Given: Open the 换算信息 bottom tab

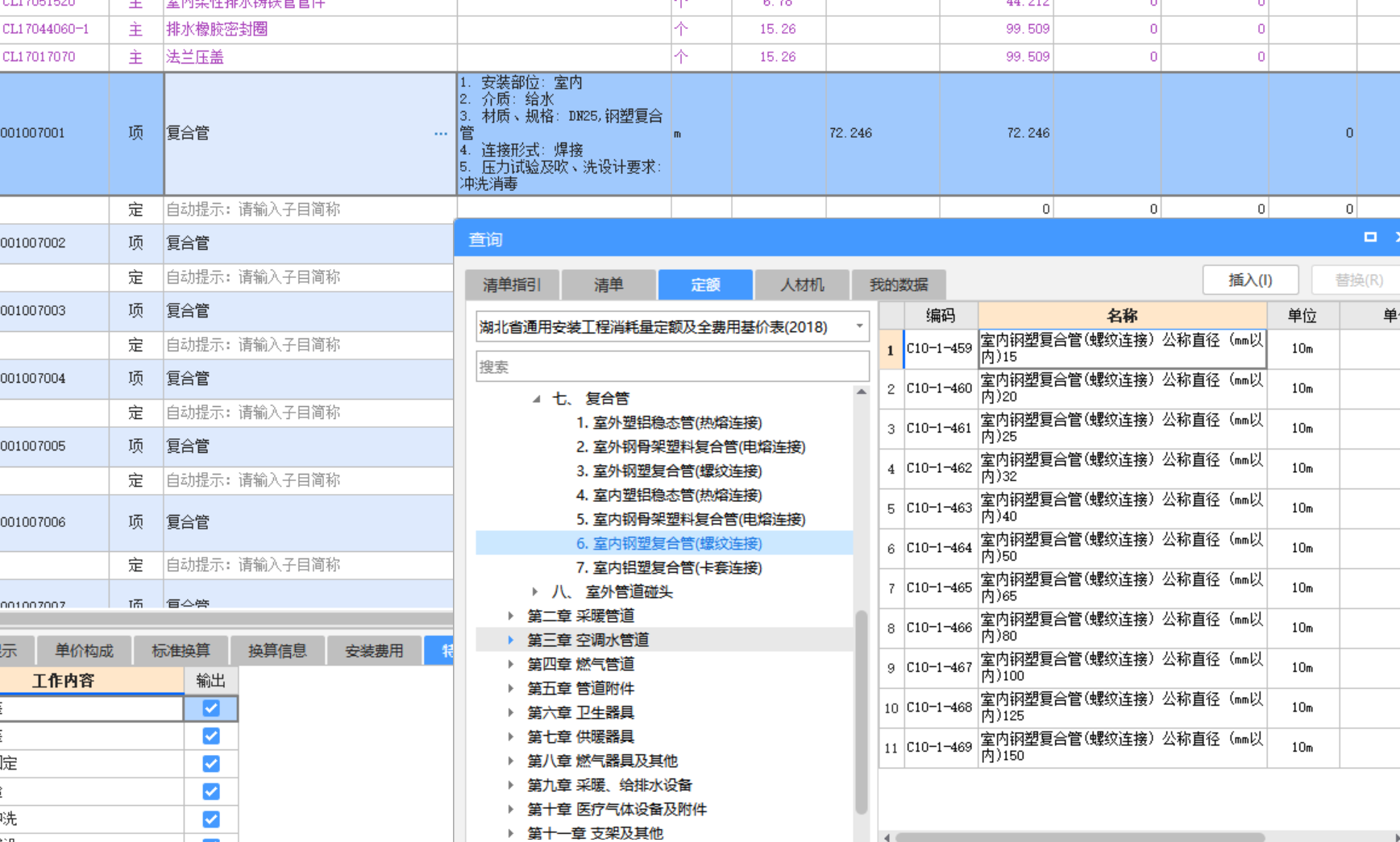Looking at the screenshot, I should click(x=277, y=650).
